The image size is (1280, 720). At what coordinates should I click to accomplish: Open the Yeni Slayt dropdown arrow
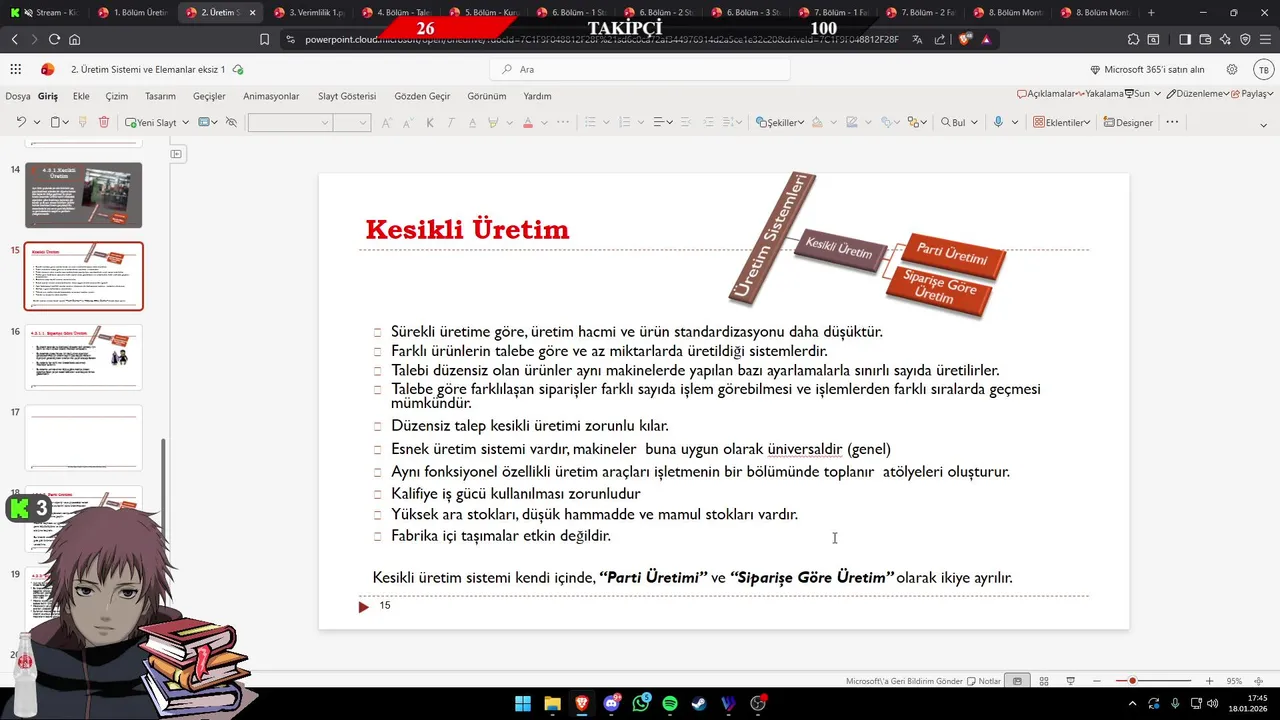pos(185,122)
